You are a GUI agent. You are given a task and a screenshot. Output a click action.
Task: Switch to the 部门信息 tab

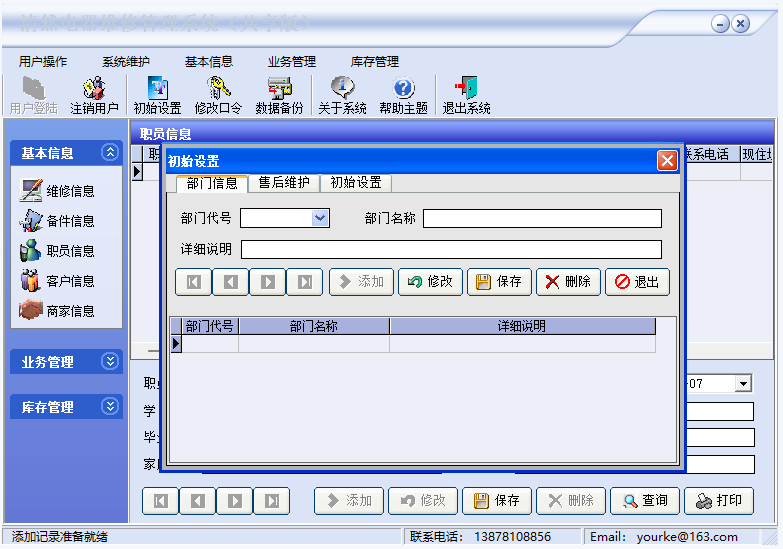point(212,183)
